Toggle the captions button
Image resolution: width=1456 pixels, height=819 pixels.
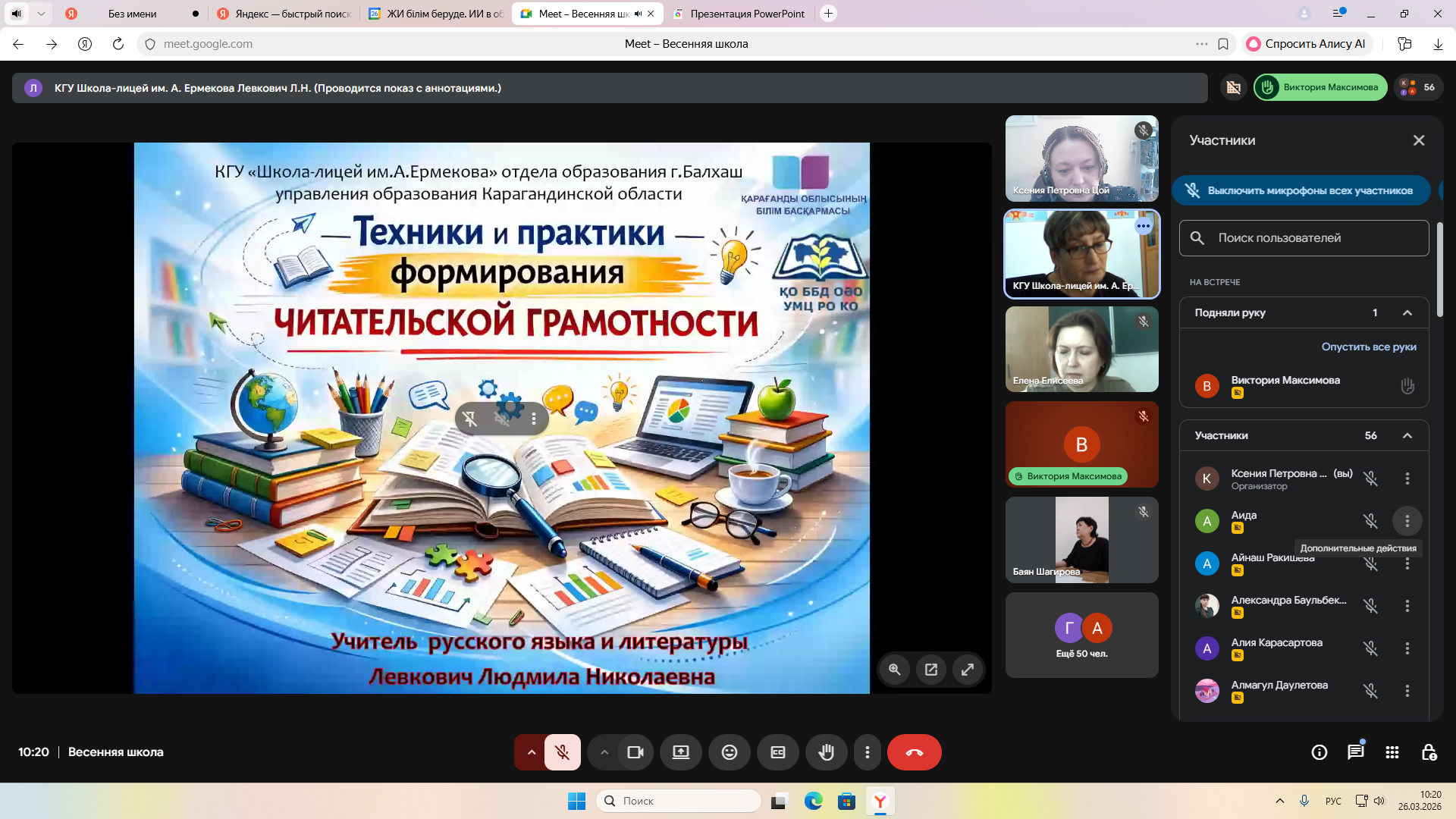pos(777,752)
